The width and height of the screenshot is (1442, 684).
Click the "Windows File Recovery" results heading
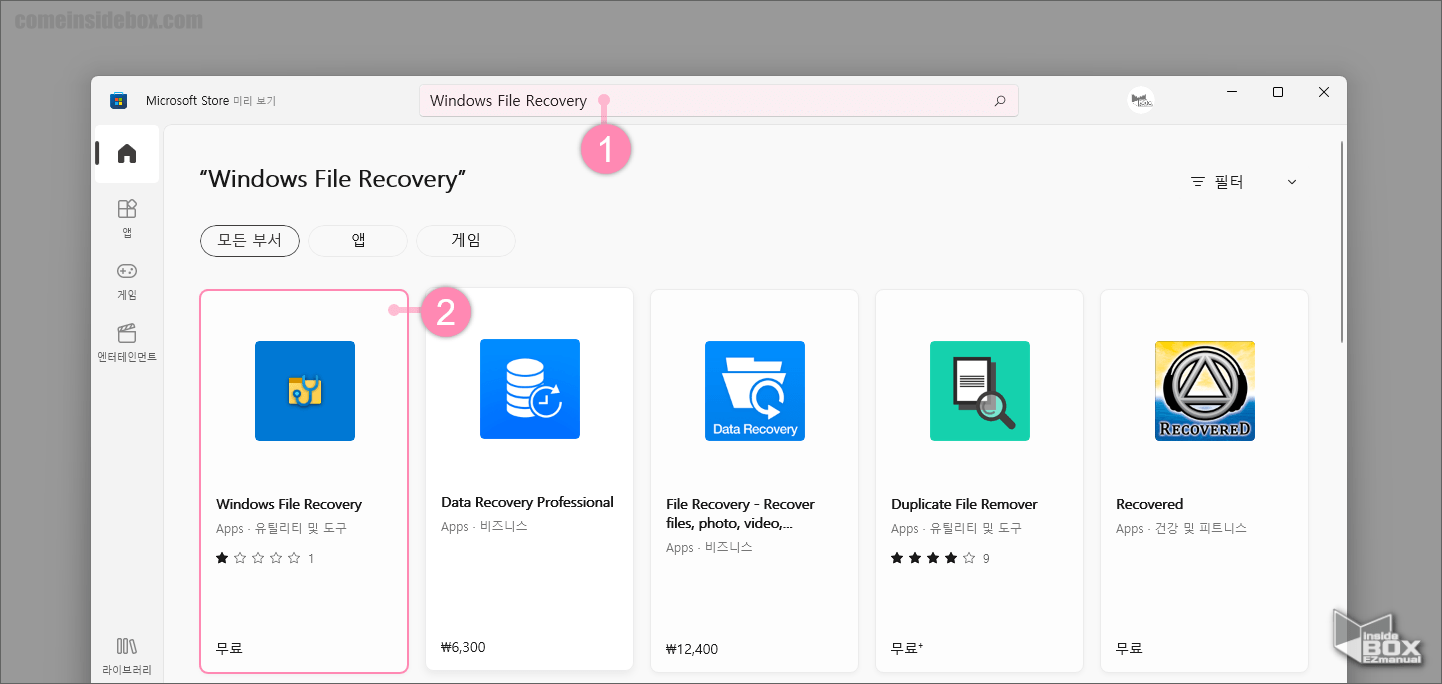pyautogui.click(x=333, y=179)
